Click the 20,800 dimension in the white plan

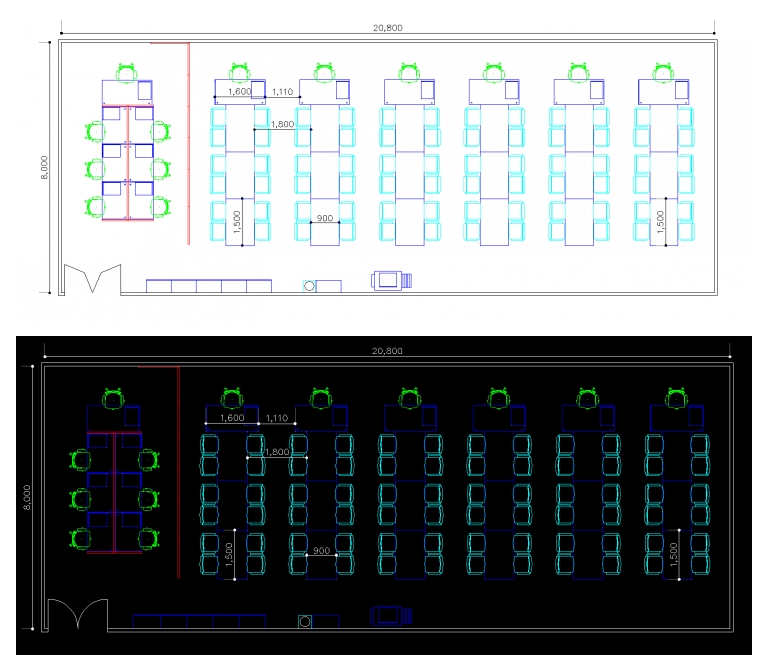pos(388,28)
